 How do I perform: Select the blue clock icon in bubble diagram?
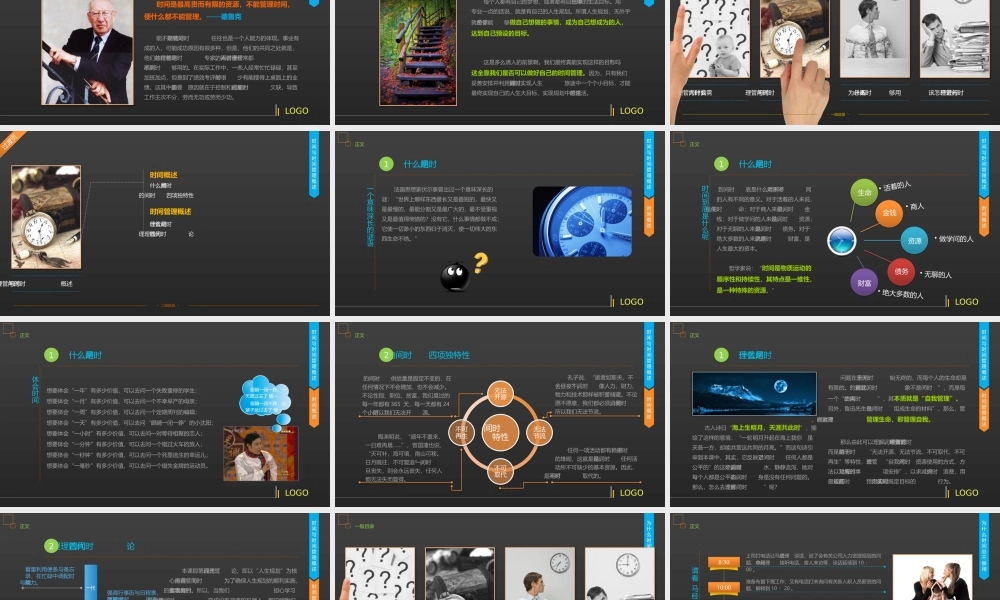[x=841, y=242]
